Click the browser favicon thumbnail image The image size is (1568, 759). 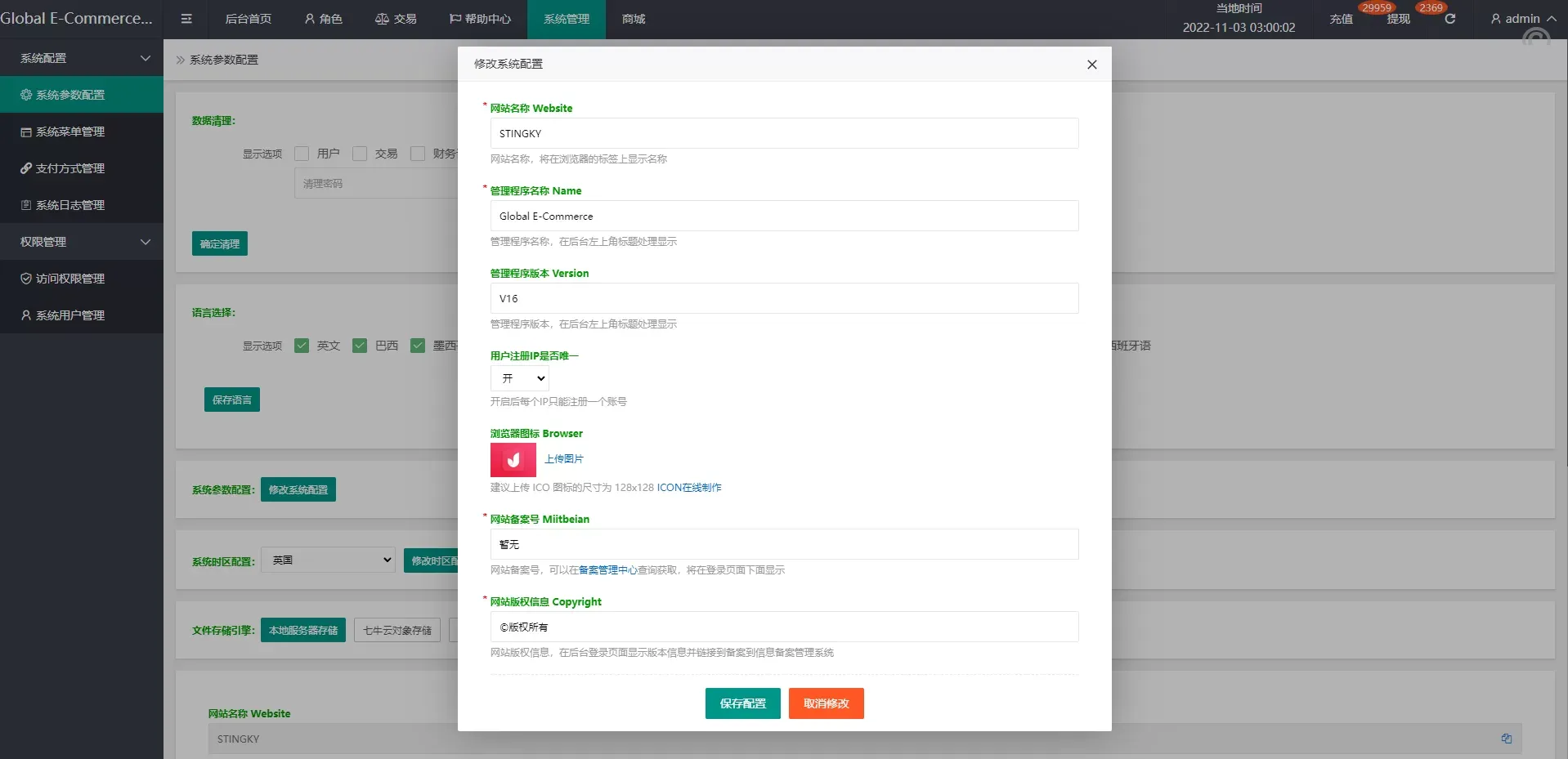[x=513, y=460]
